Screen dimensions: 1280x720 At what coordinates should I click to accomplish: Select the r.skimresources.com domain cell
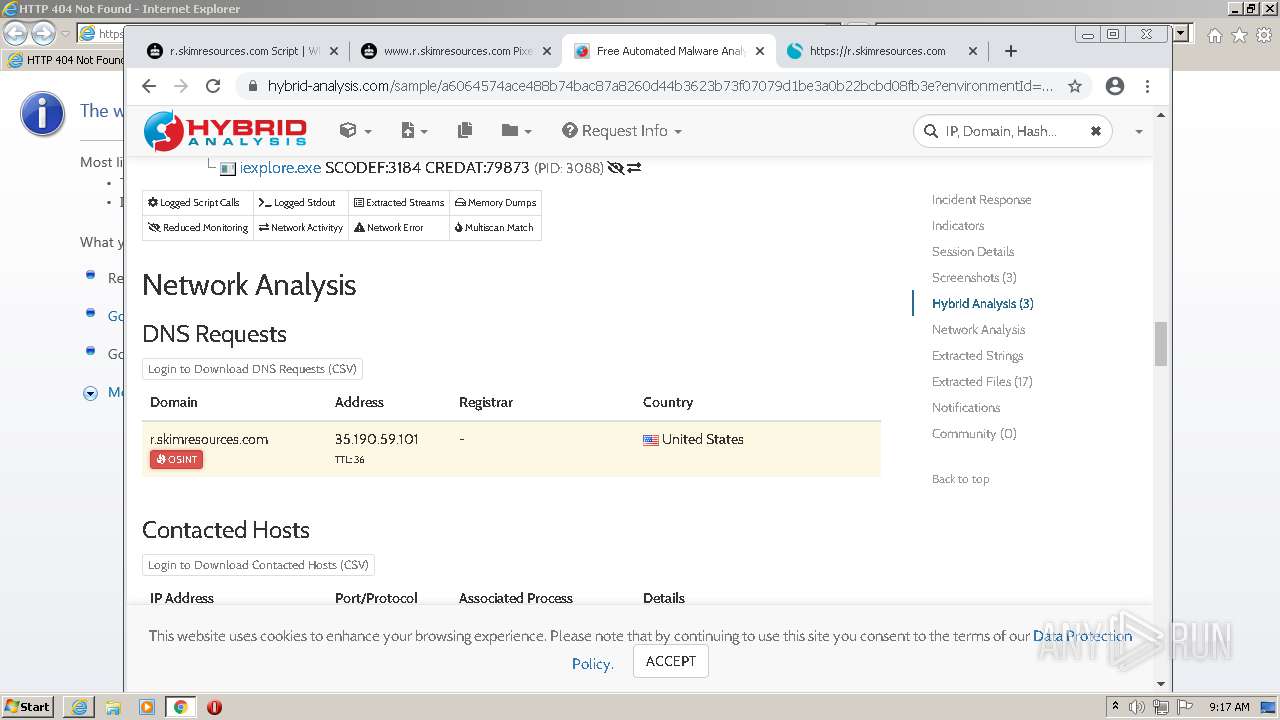(x=209, y=439)
